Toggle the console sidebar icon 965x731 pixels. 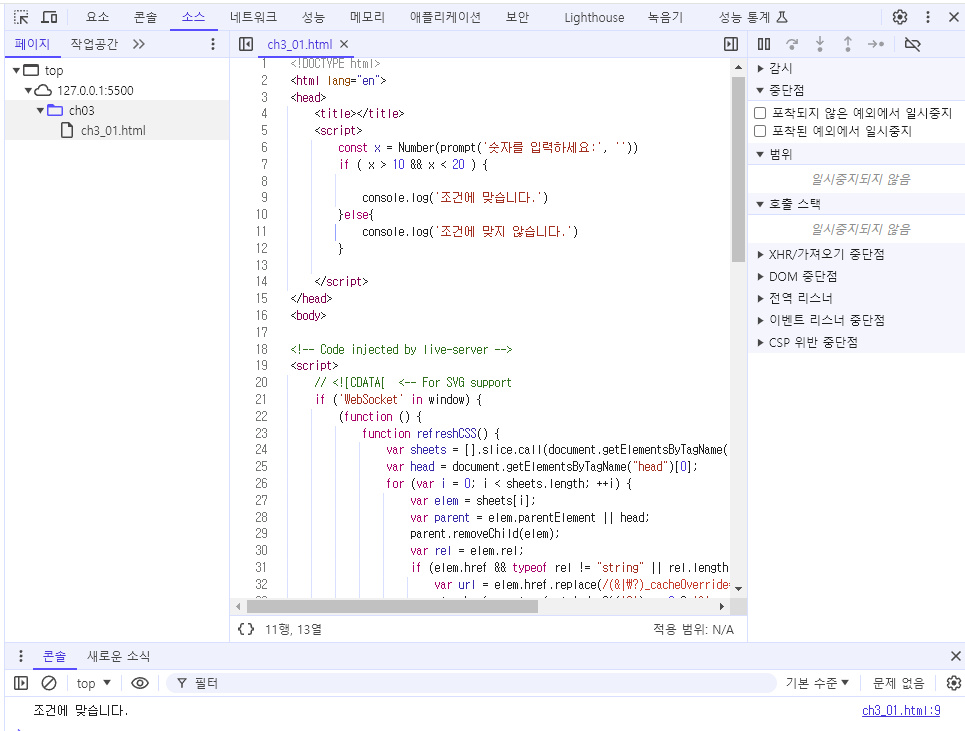(x=21, y=683)
